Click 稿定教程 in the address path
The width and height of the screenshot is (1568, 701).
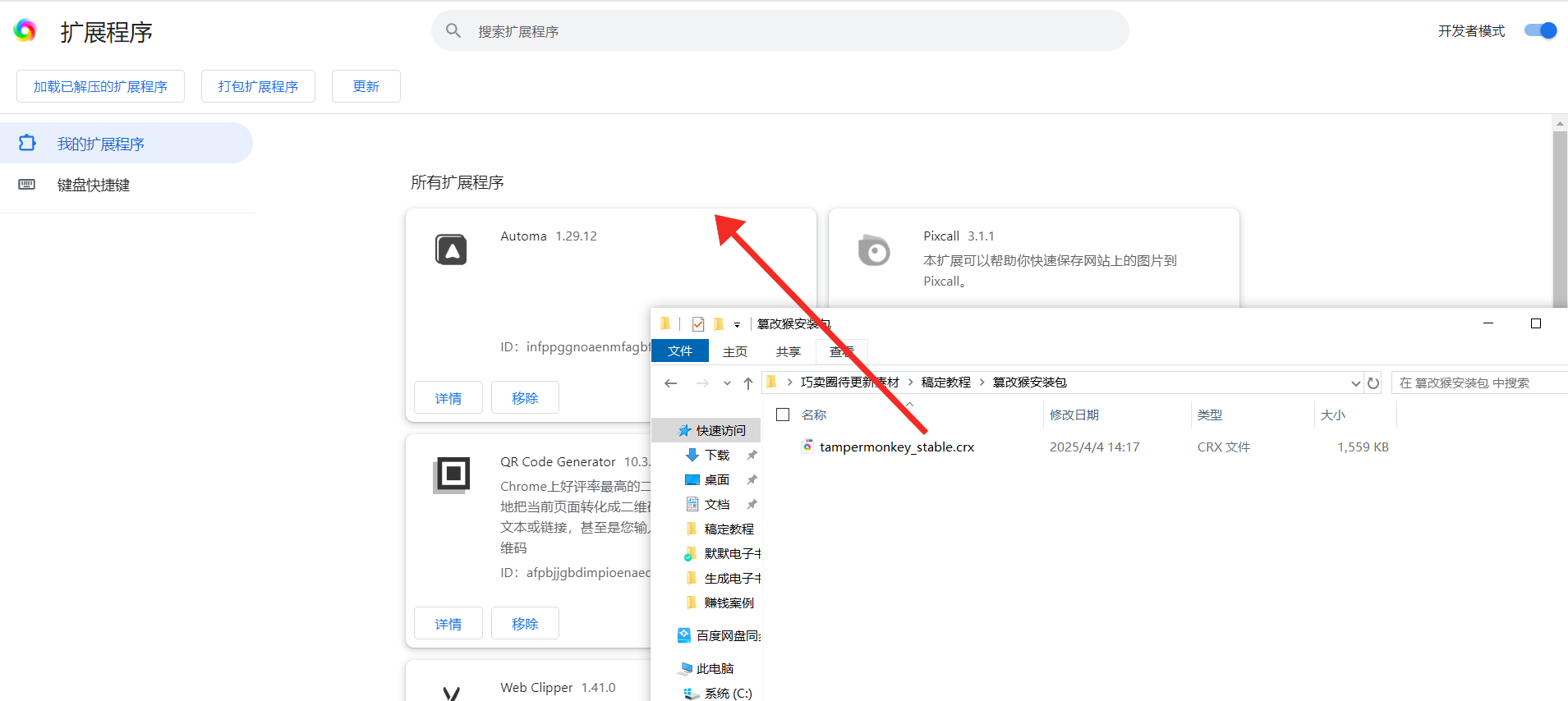945,382
